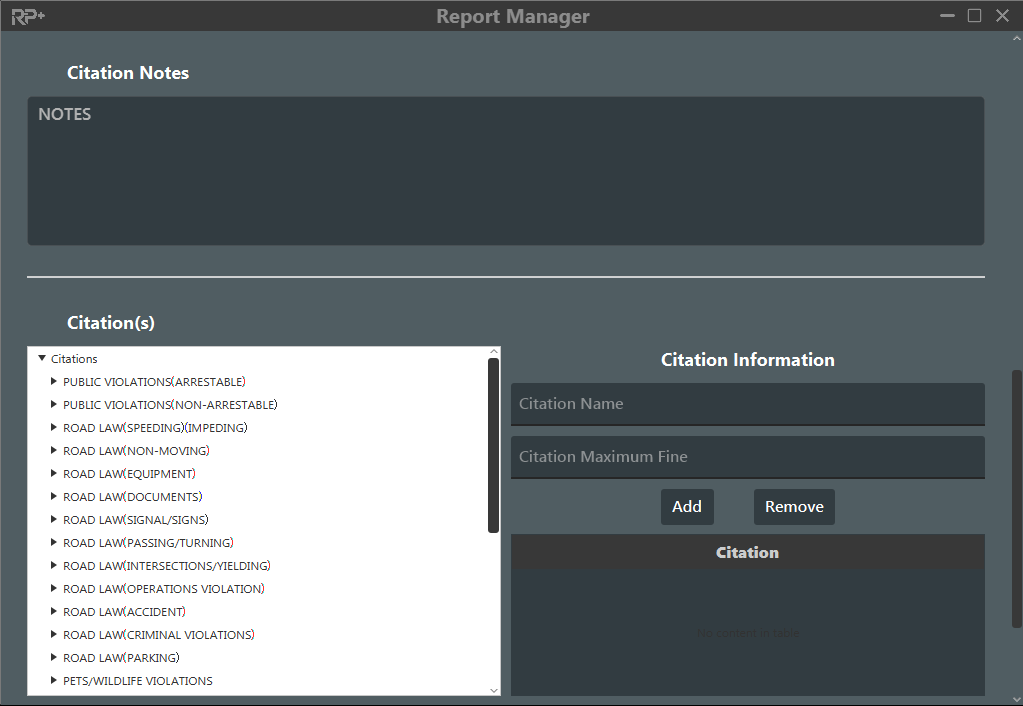Select PETS/WILDLIFE VIOLATIONS tree item
This screenshot has width=1023, height=706.
137,681
